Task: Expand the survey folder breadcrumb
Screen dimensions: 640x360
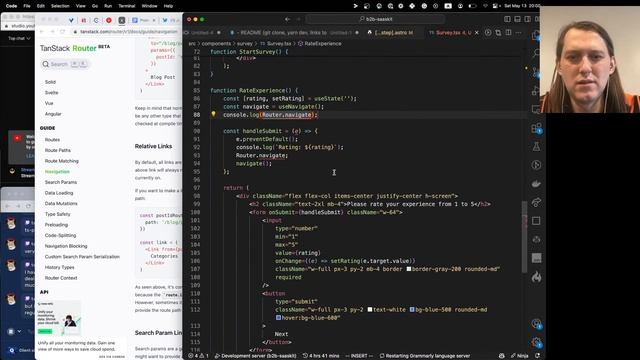Action: point(244,43)
